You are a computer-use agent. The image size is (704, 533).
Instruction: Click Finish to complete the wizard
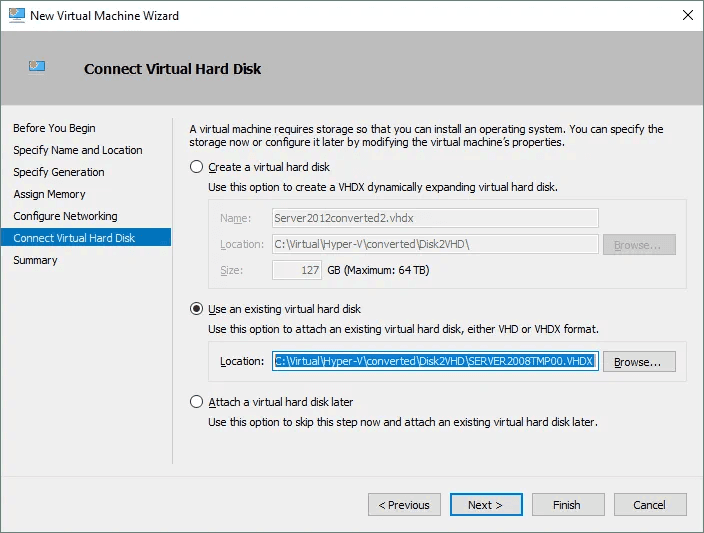pyautogui.click(x=567, y=505)
